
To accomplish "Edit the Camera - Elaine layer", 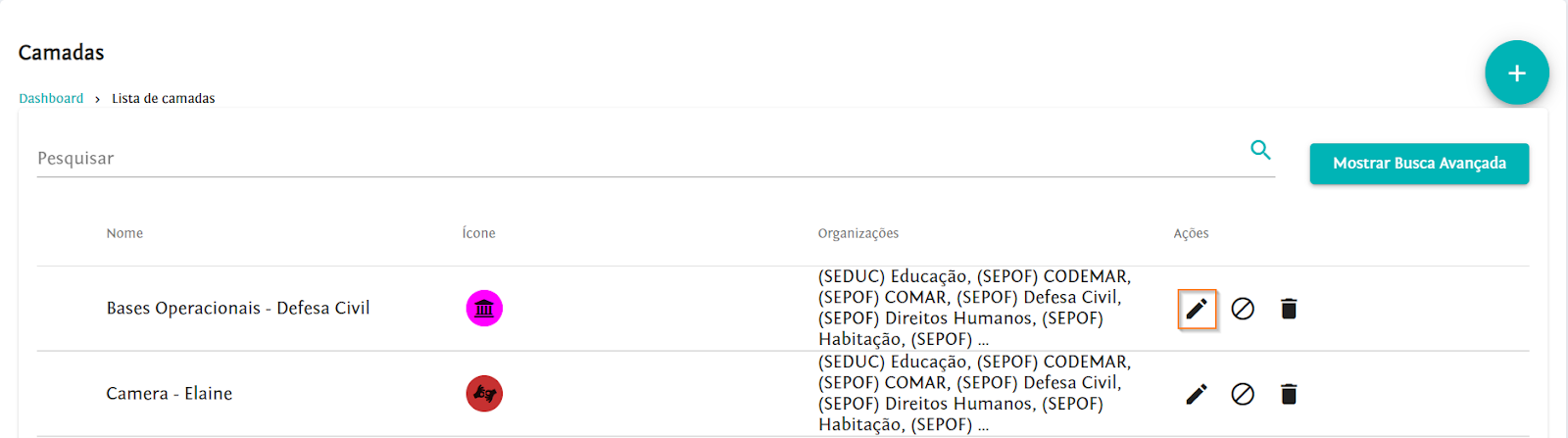I will [1197, 394].
